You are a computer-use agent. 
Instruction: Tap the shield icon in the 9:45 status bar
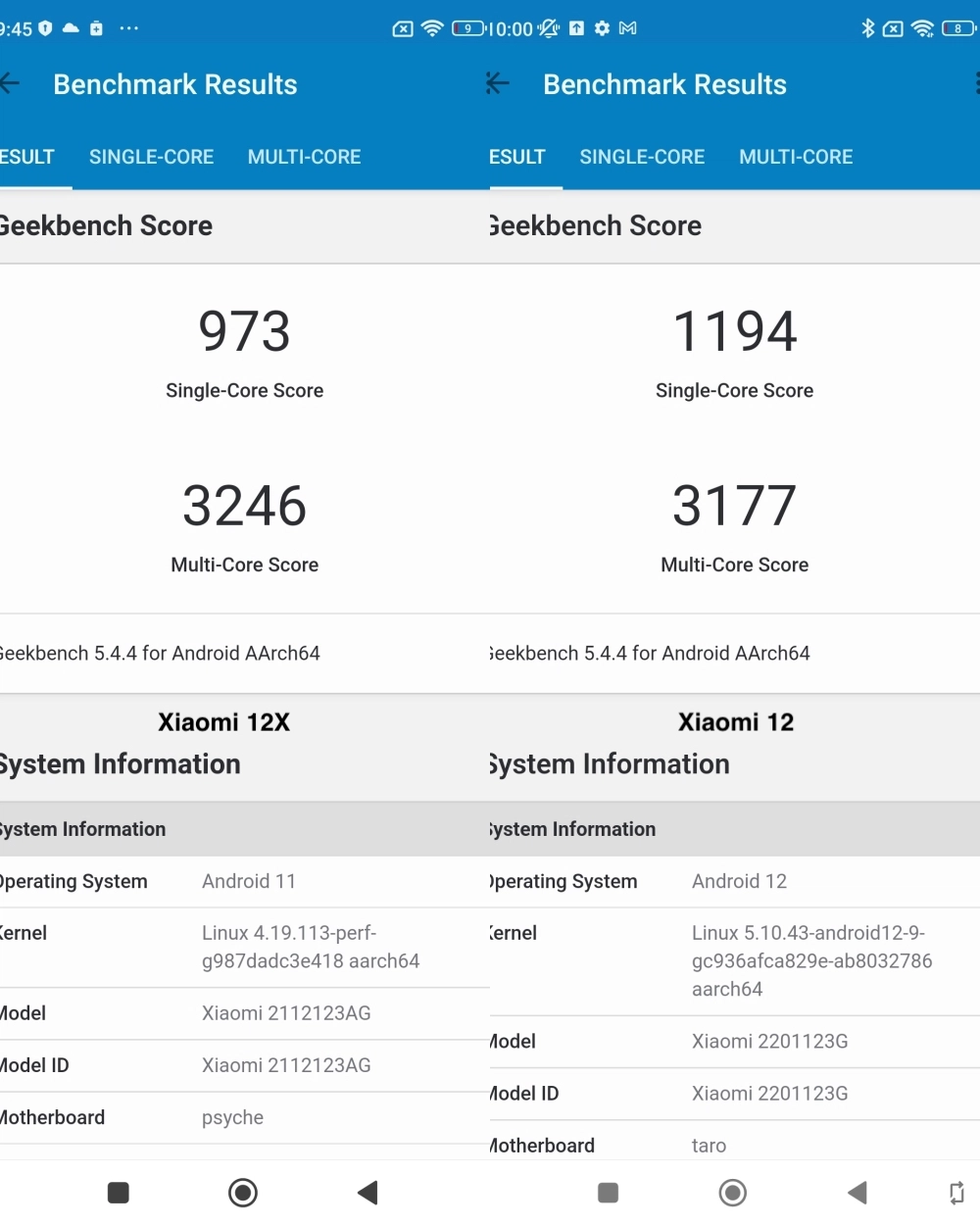pyautogui.click(x=45, y=28)
